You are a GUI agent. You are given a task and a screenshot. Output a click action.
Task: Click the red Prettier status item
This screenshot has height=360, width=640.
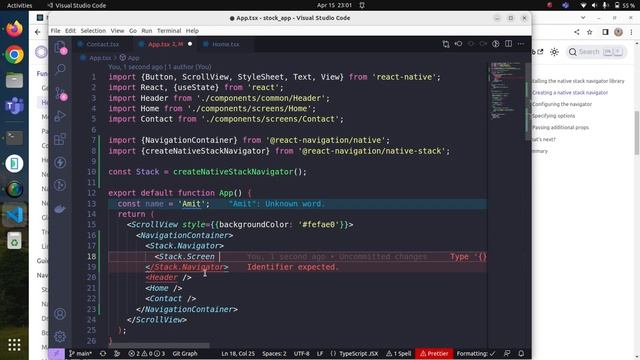(434, 353)
